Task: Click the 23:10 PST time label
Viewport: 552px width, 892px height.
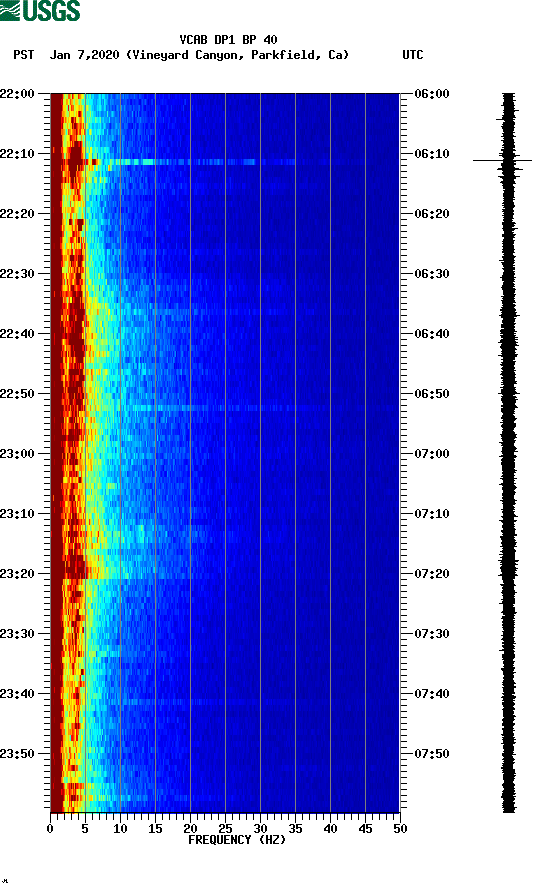Action: [17, 514]
